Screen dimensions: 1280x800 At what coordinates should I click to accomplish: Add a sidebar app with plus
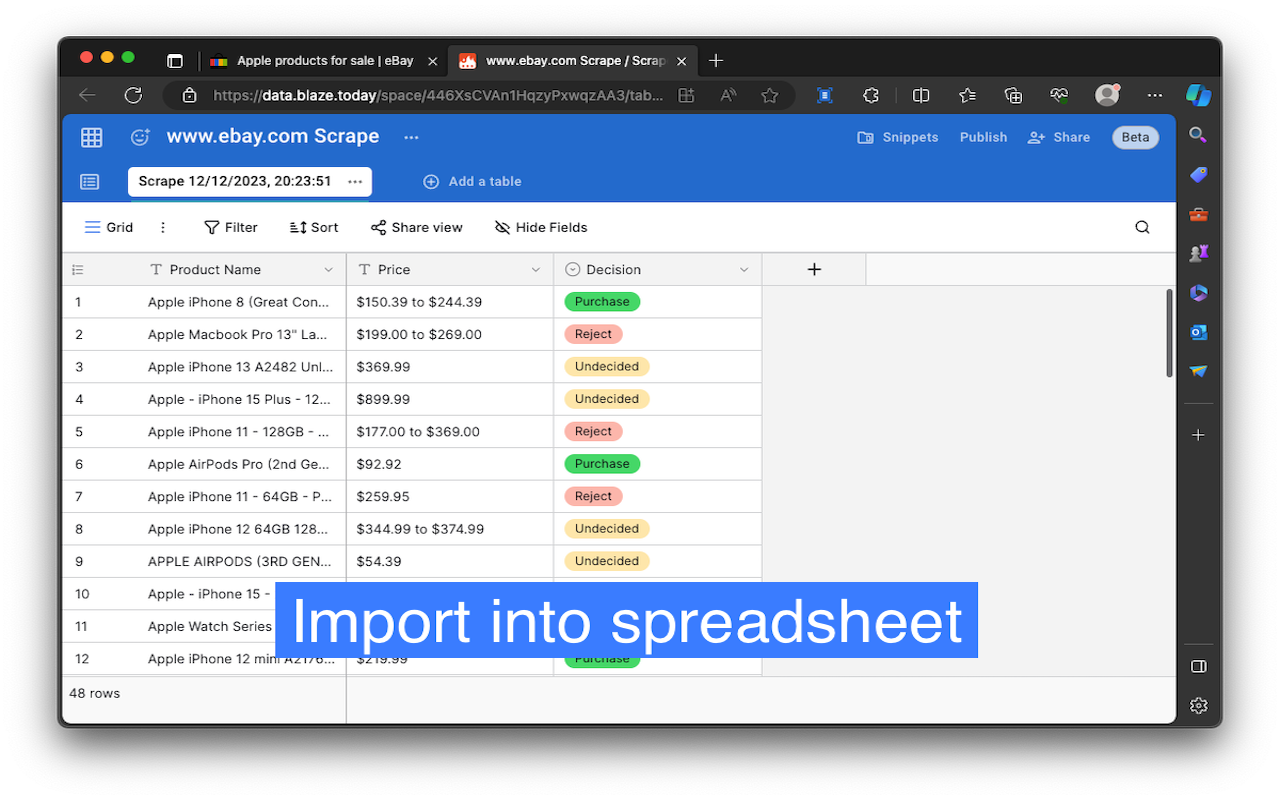click(x=1198, y=435)
